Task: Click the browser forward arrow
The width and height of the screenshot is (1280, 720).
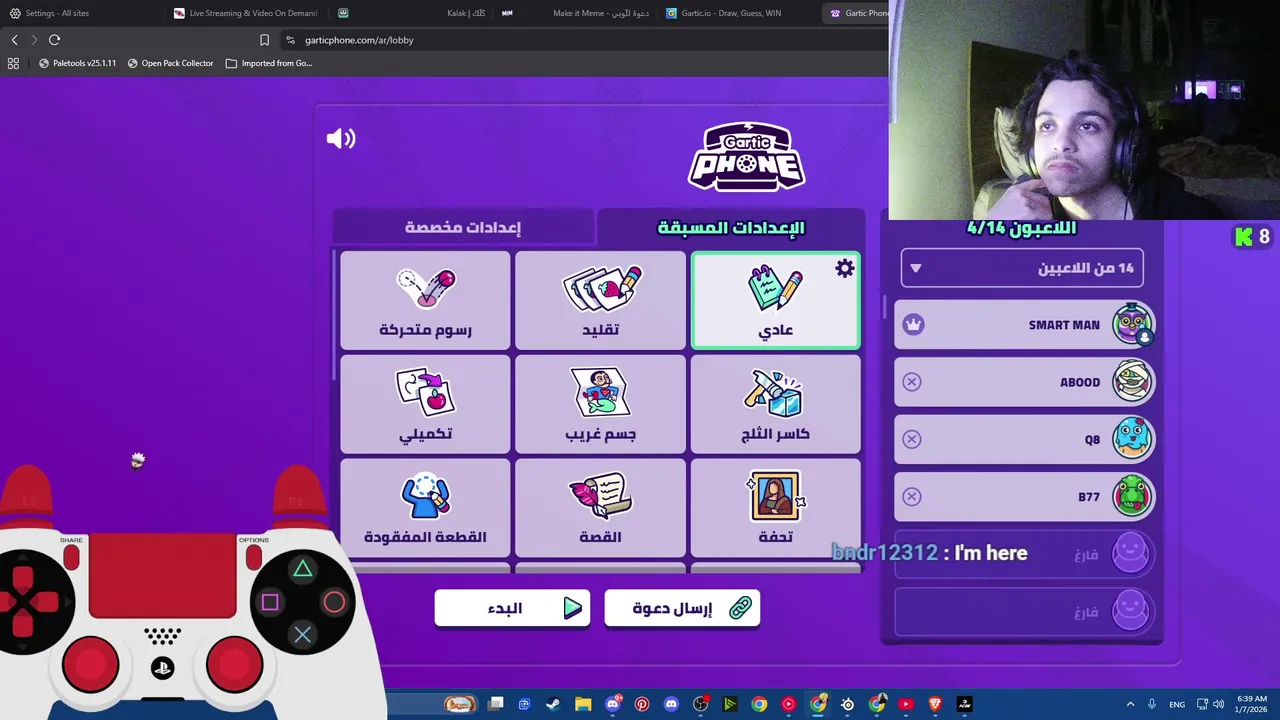Action: [34, 40]
